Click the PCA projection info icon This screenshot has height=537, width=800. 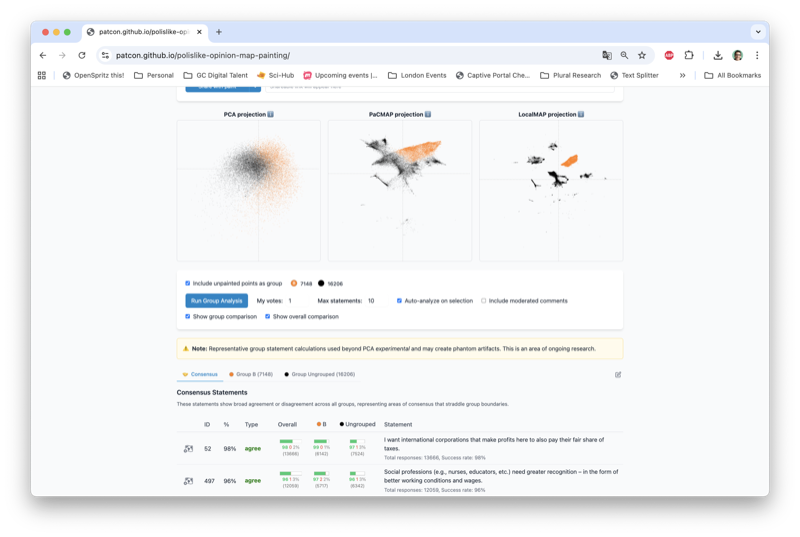point(270,115)
